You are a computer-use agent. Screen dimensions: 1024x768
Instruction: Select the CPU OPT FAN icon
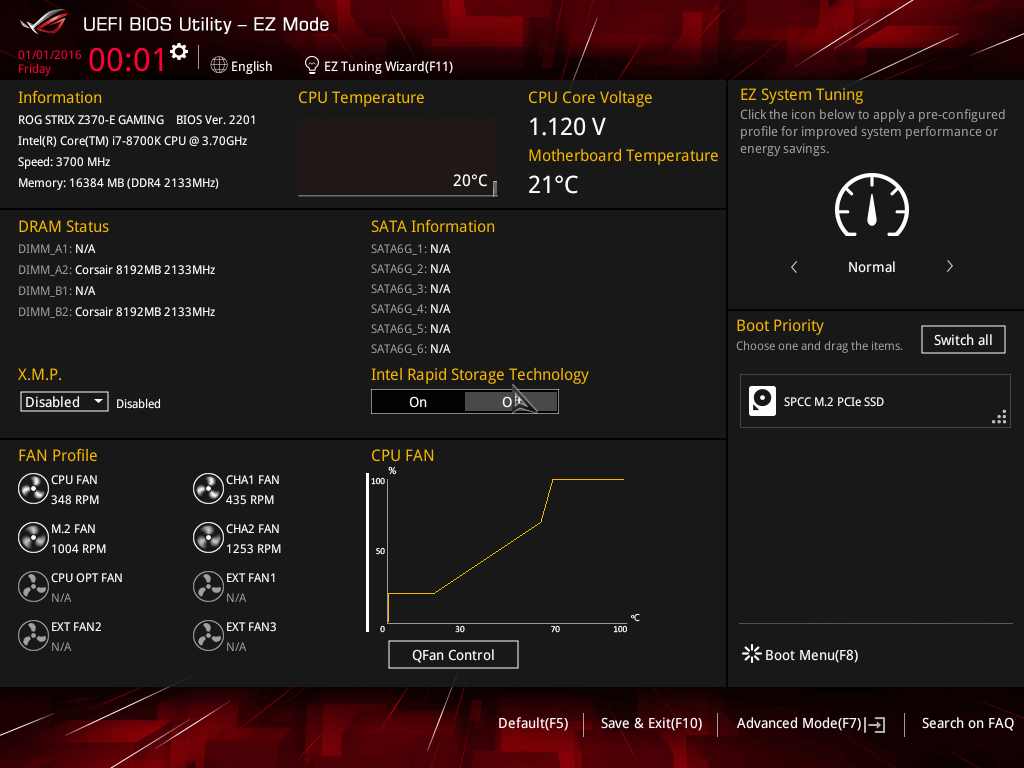33,586
